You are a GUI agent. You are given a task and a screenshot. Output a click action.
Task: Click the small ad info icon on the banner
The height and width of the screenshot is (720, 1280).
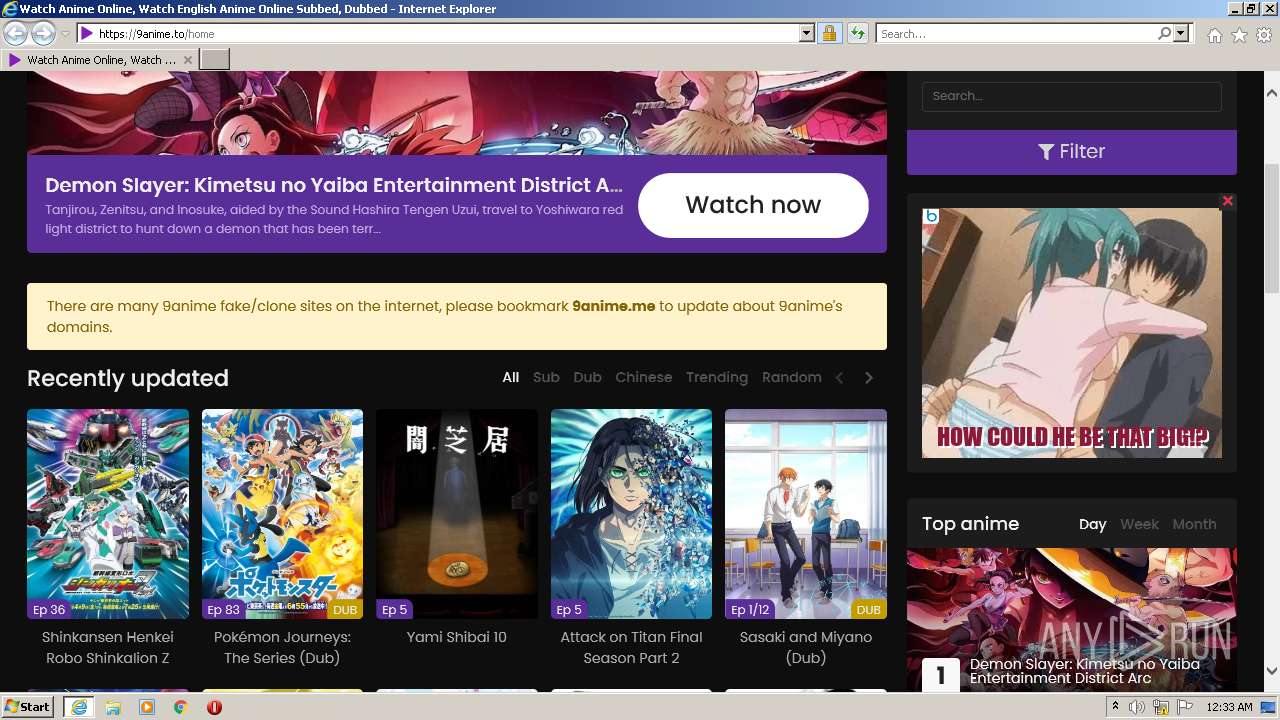[931, 215]
